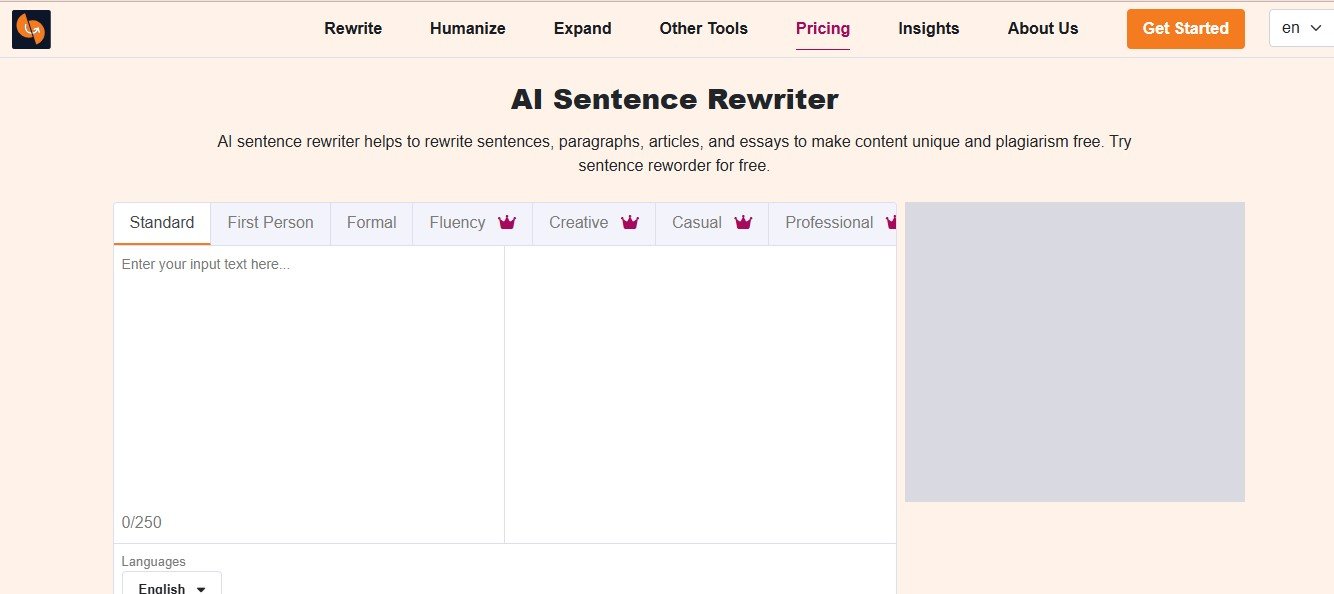Open the Other Tools menu

703,28
